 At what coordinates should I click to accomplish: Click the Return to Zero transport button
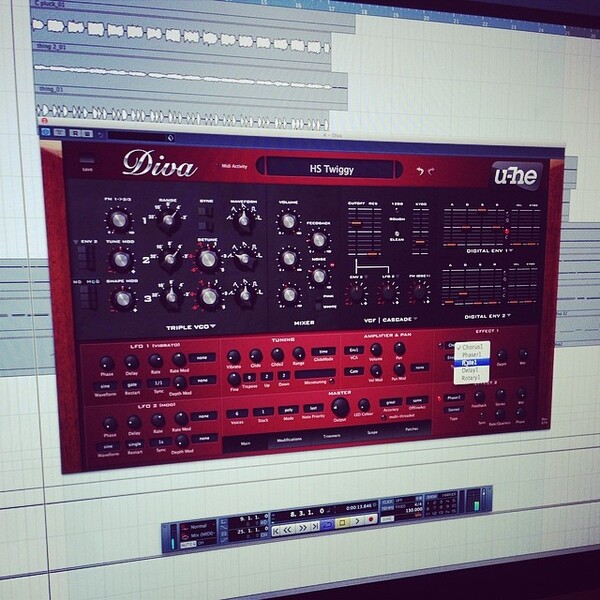pos(277,531)
